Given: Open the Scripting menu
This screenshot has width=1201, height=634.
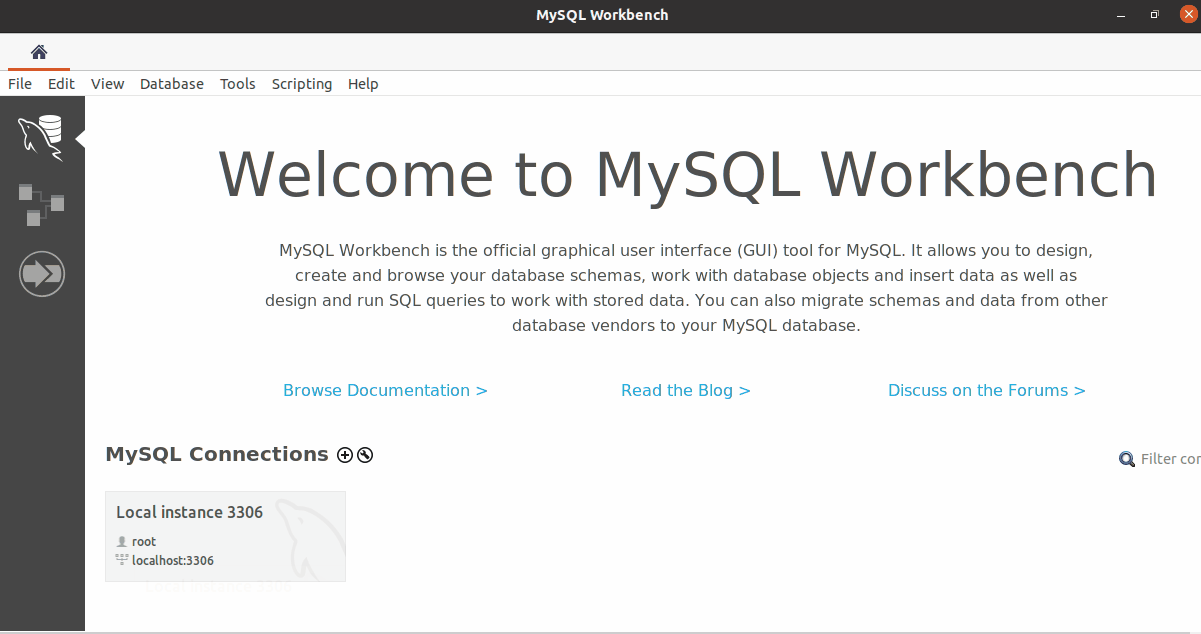Looking at the screenshot, I should [302, 84].
